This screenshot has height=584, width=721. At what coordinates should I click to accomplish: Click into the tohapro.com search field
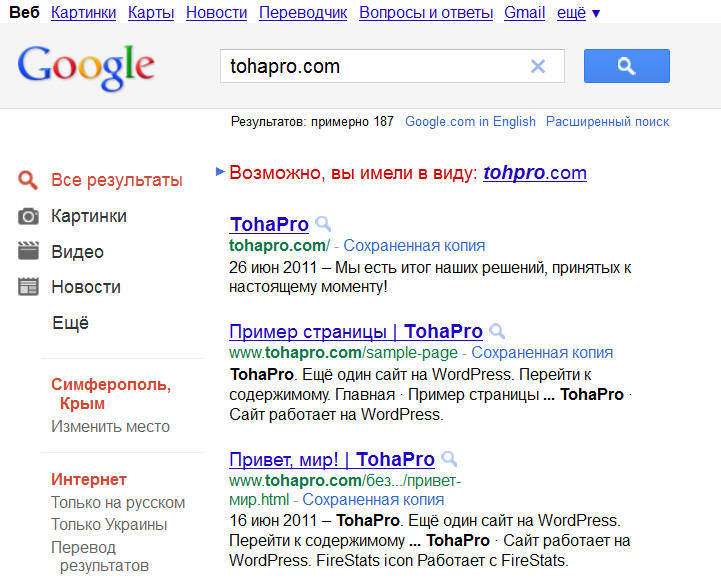(x=374, y=67)
